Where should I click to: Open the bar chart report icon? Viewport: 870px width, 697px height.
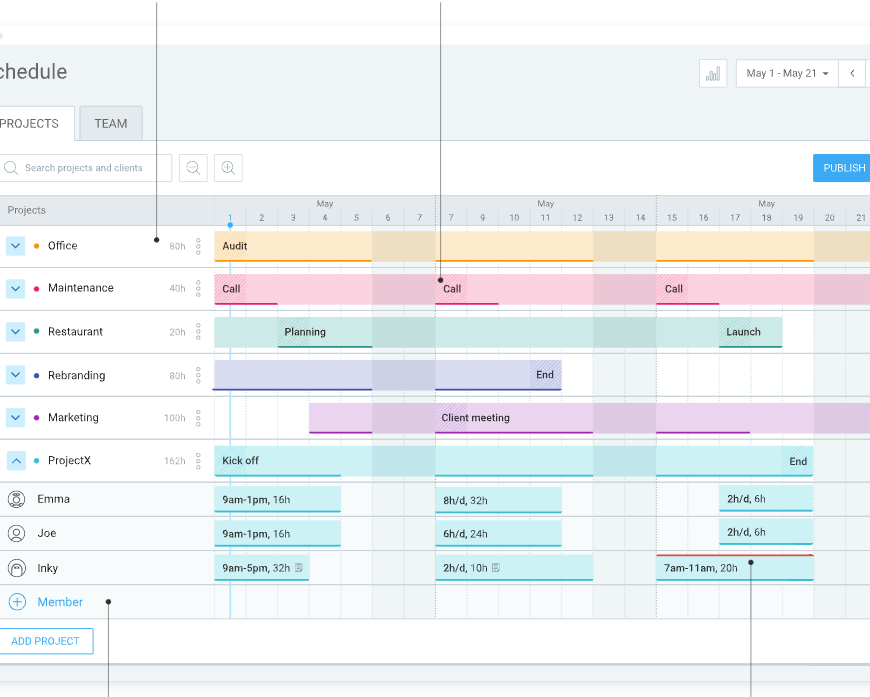point(713,74)
